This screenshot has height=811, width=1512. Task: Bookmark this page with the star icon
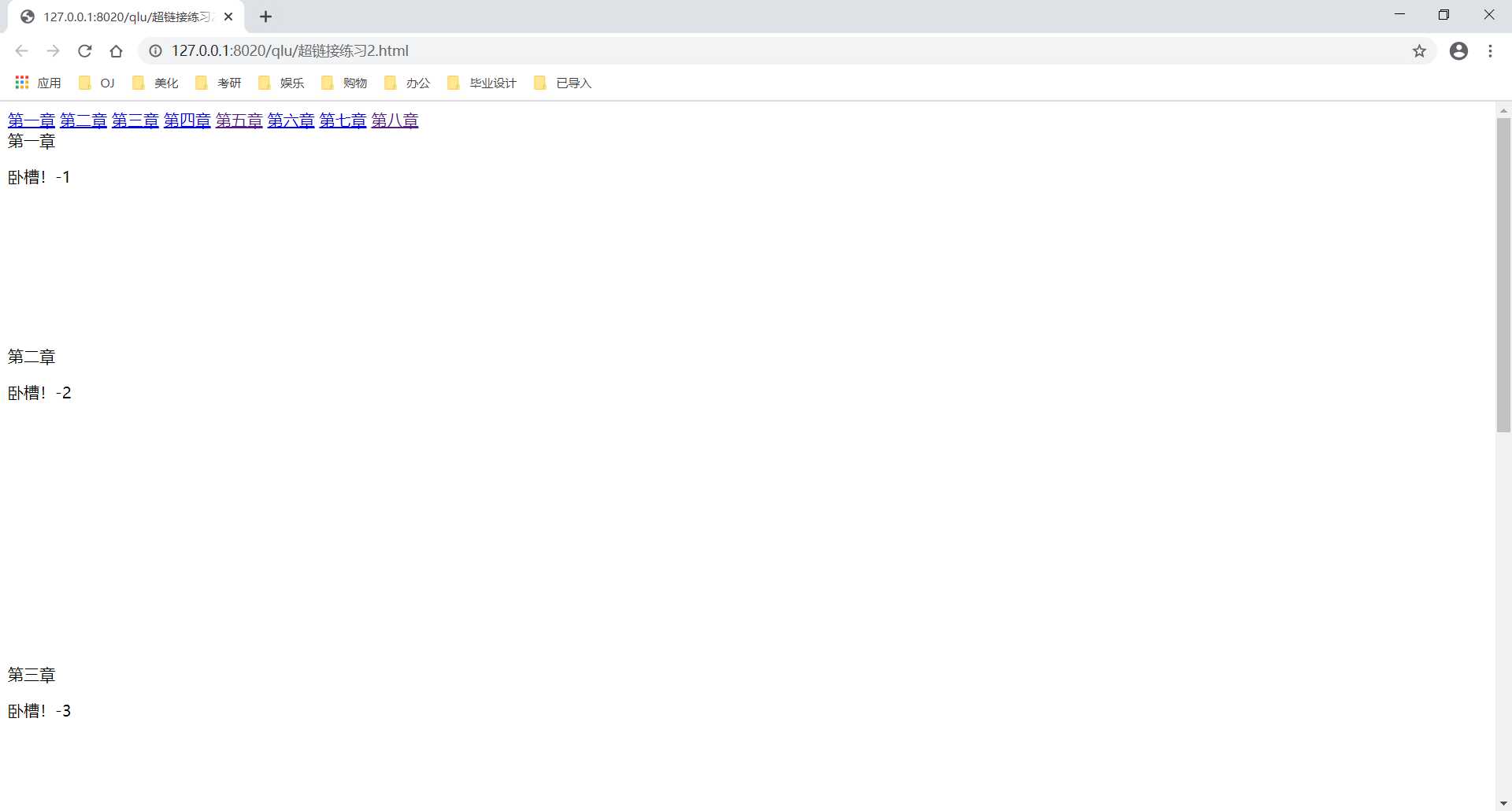point(1419,51)
